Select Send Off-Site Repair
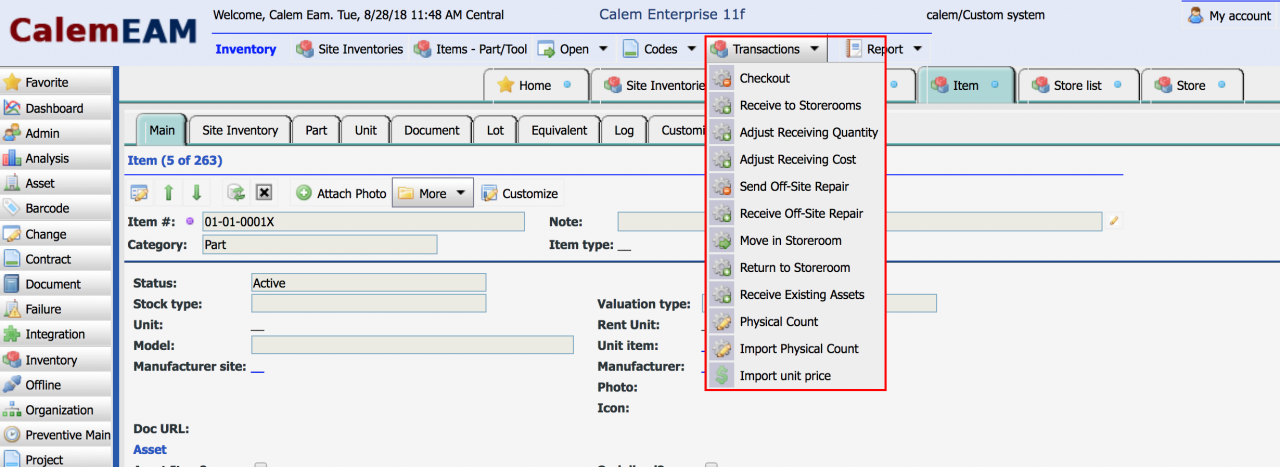 click(795, 186)
